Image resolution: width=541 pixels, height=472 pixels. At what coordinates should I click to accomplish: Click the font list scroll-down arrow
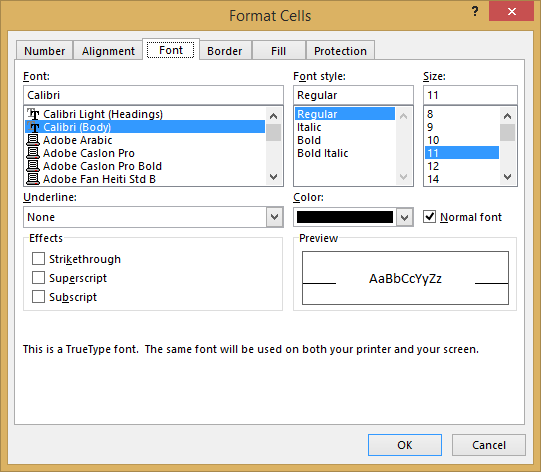(x=274, y=177)
